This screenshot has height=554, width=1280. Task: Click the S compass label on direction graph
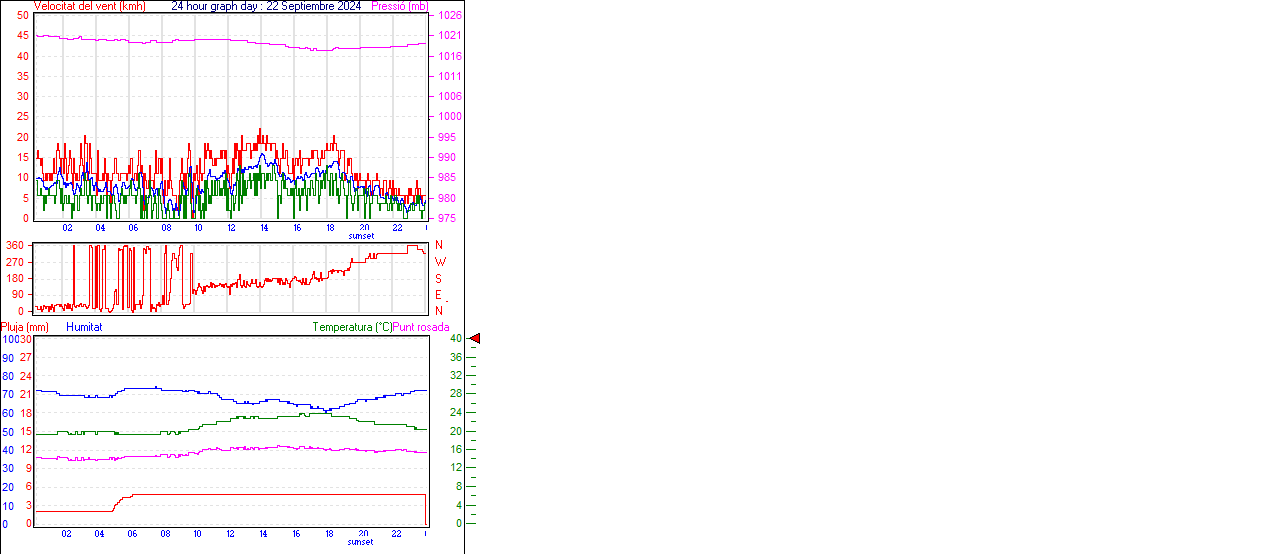click(x=439, y=278)
